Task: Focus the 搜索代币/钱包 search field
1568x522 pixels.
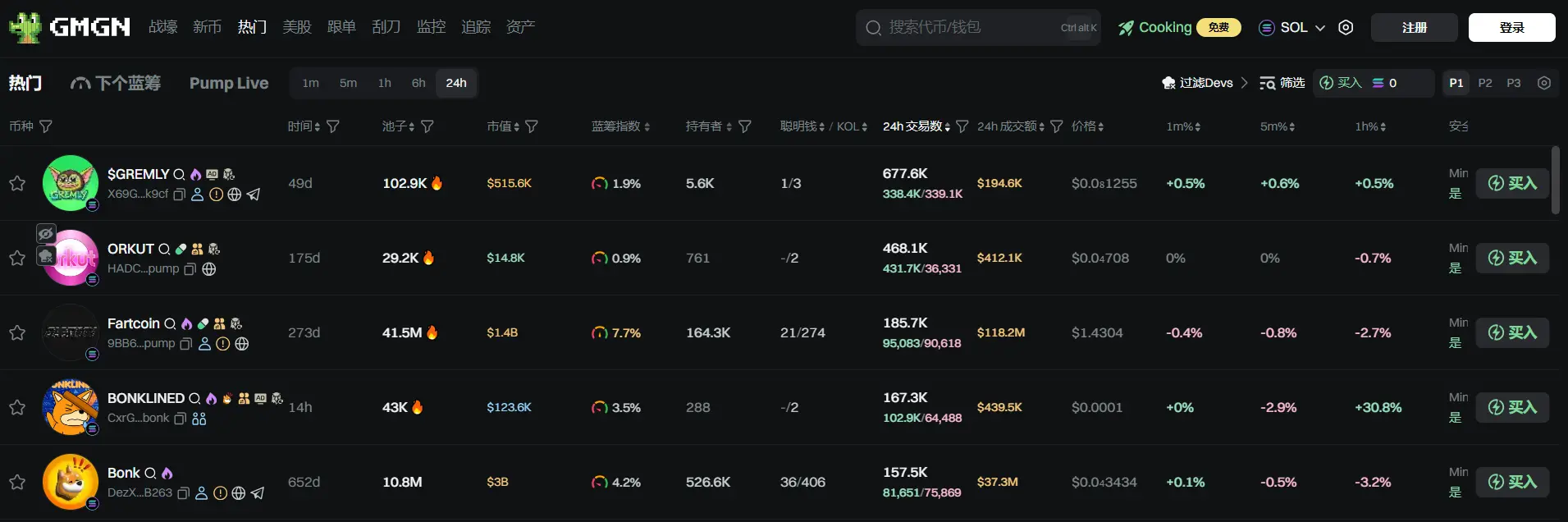Action: pyautogui.click(x=968, y=27)
